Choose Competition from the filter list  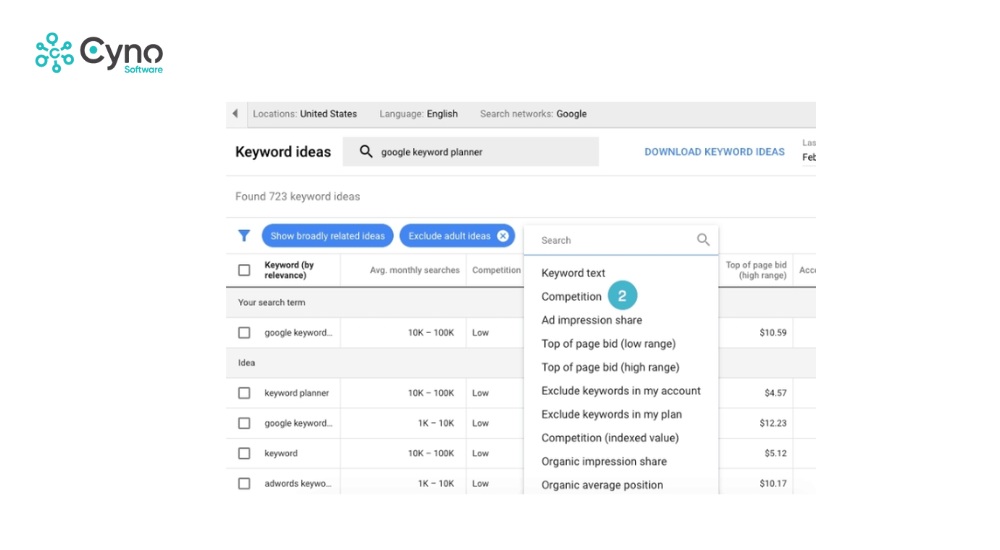coord(571,297)
